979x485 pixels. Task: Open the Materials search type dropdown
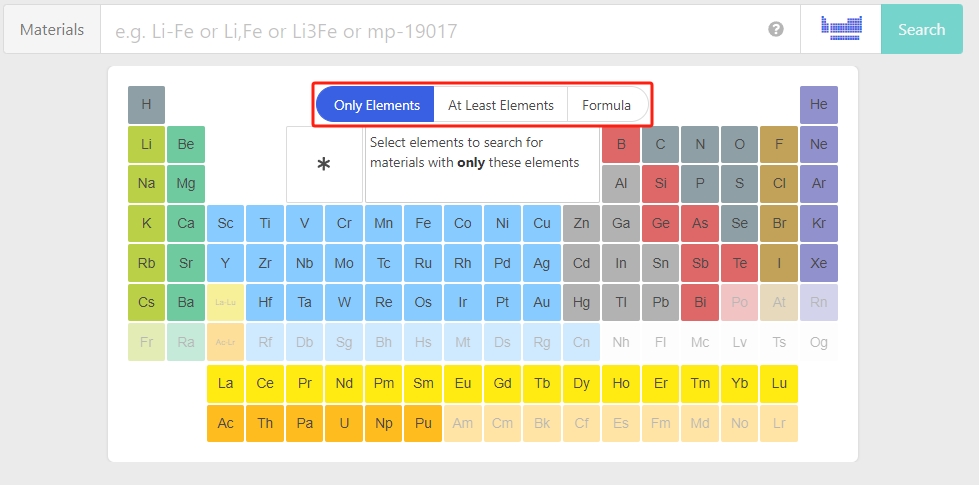coord(52,30)
